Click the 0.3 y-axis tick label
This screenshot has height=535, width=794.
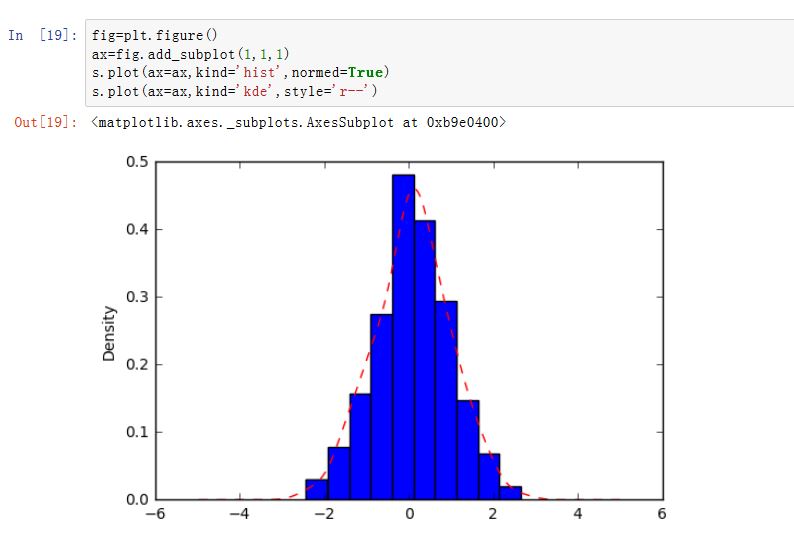coord(136,297)
